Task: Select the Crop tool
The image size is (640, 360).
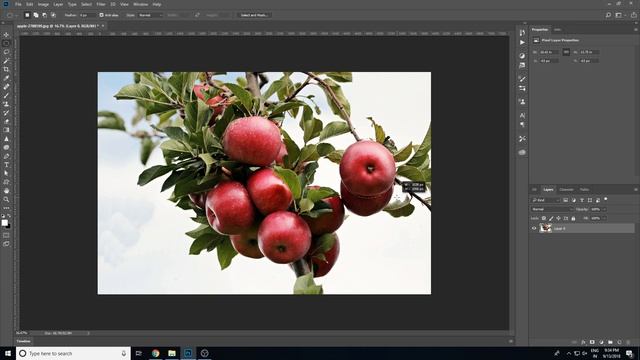Action: click(6, 69)
